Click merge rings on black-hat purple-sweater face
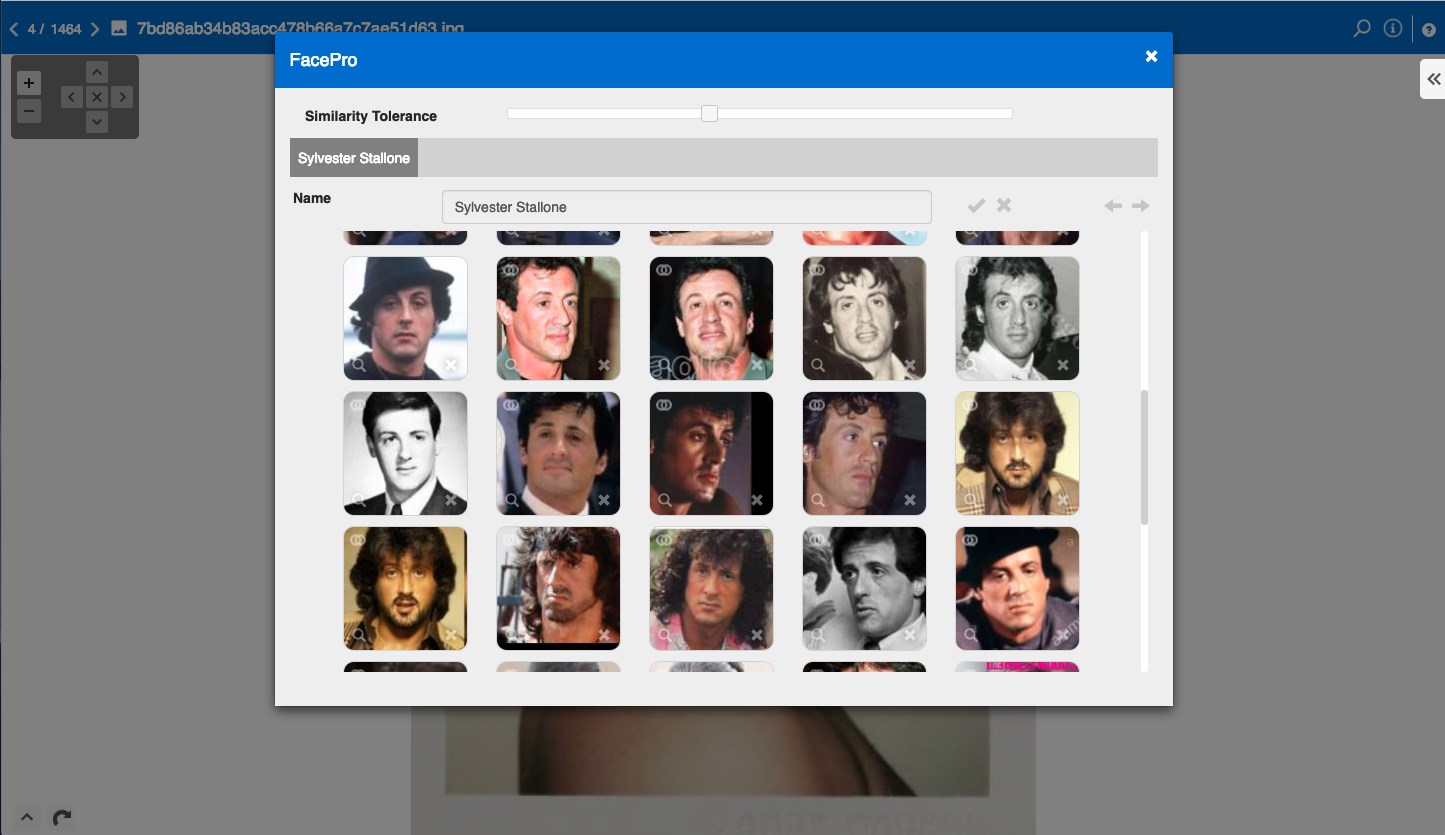 click(970, 540)
